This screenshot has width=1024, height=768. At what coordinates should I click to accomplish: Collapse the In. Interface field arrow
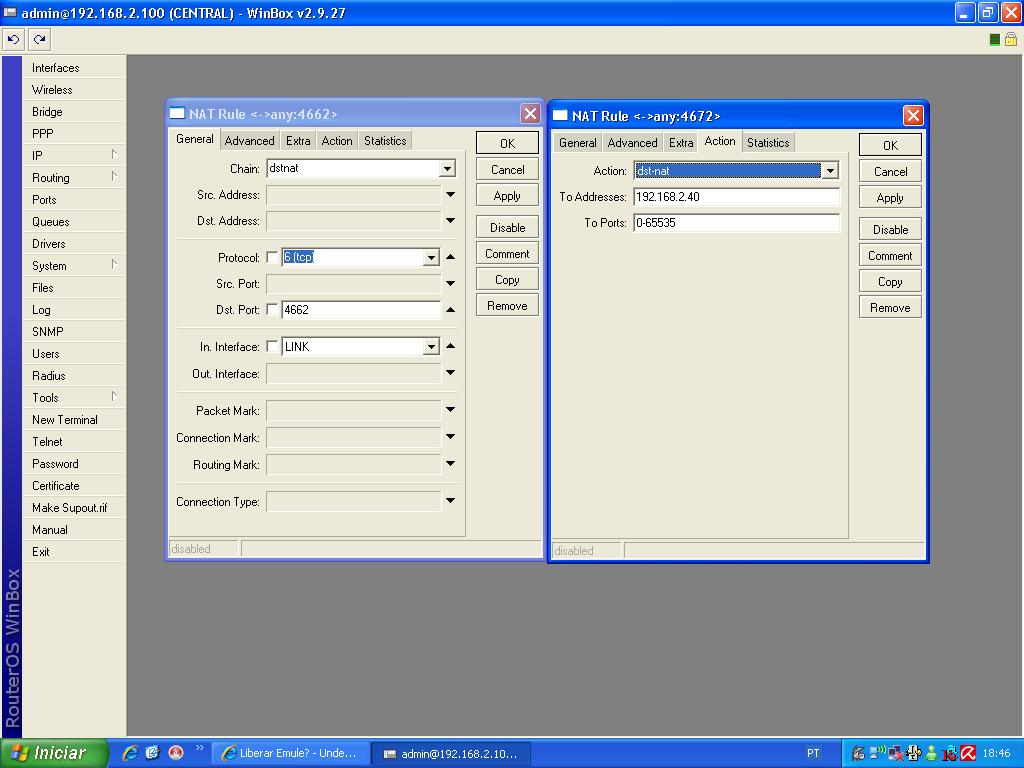(x=451, y=346)
